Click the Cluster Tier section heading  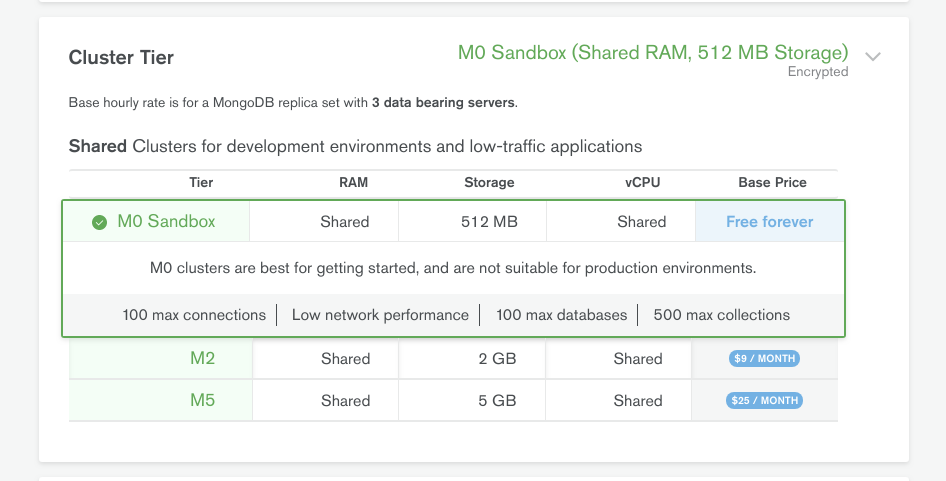[x=121, y=58]
